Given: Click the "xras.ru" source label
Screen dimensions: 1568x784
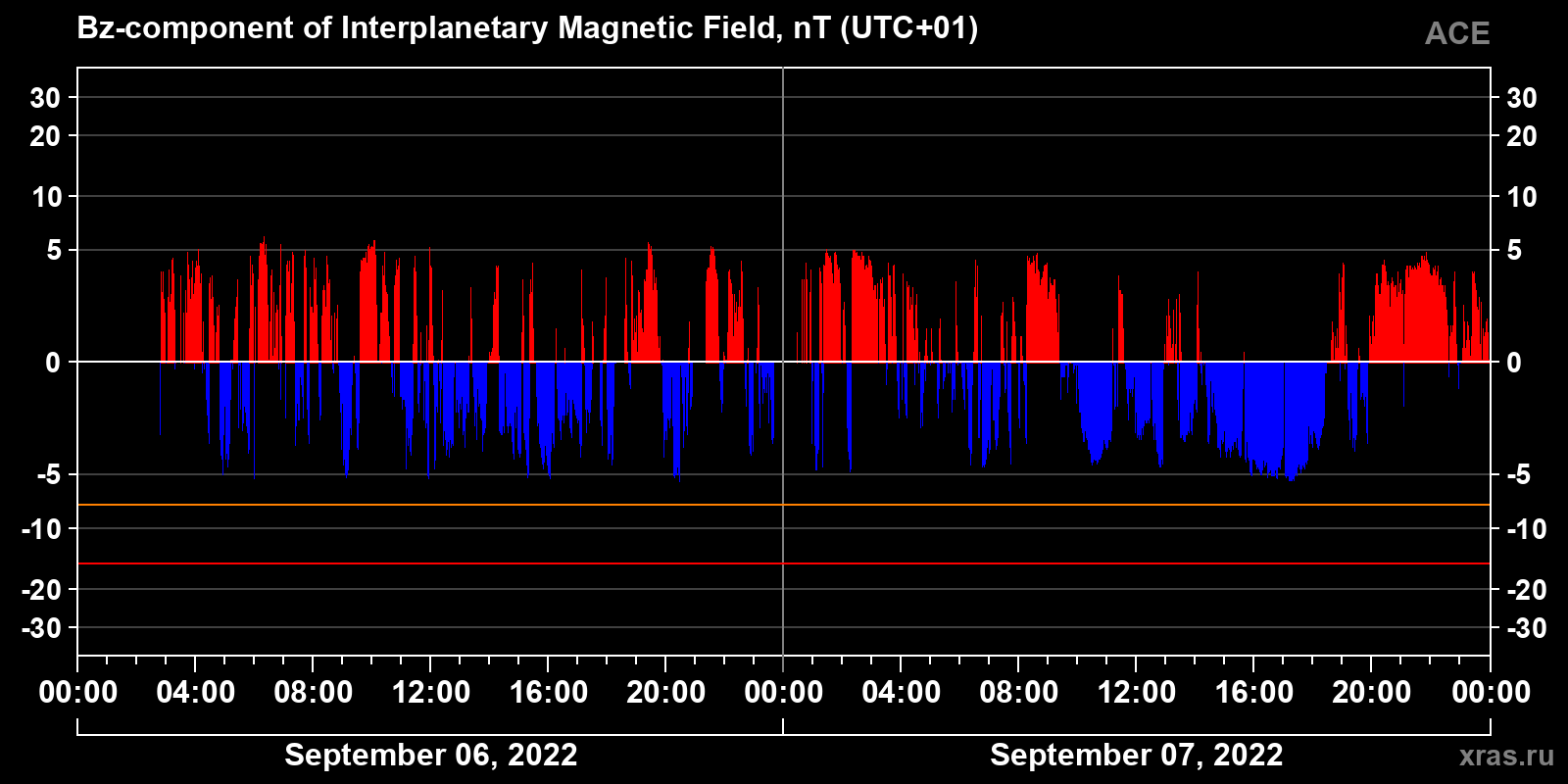Looking at the screenshot, I should click(x=1506, y=756).
